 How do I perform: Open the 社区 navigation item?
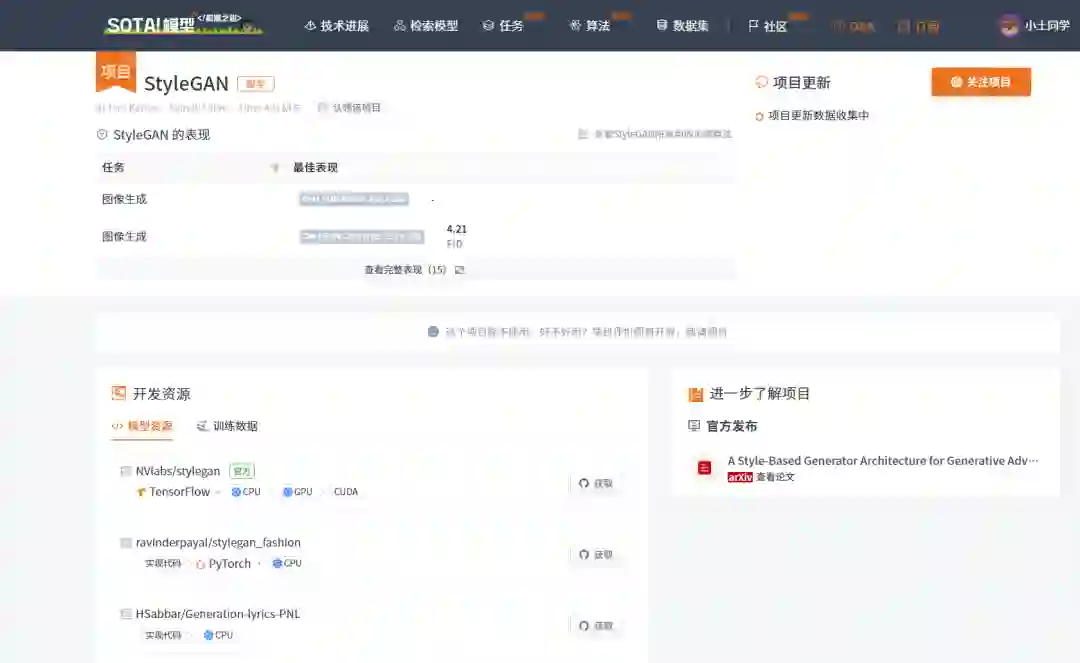coord(767,25)
